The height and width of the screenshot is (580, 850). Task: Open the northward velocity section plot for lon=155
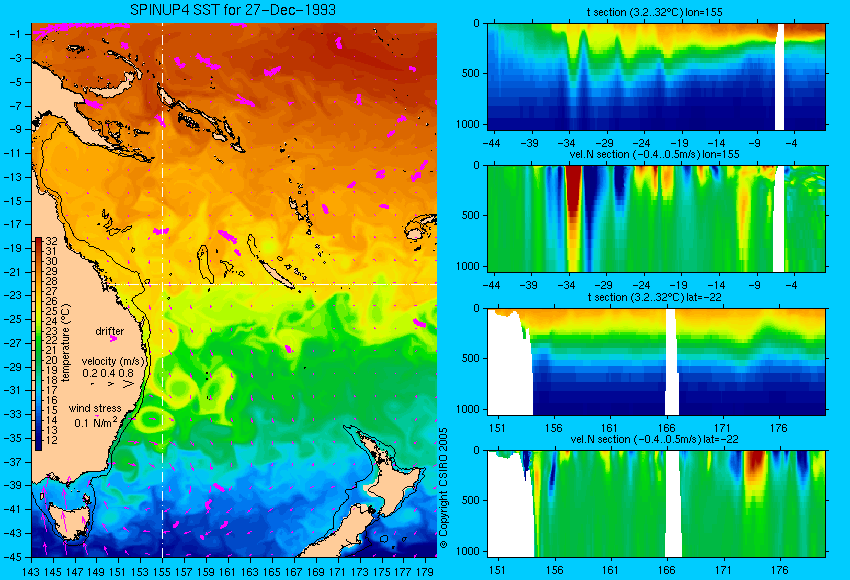[x=656, y=218]
